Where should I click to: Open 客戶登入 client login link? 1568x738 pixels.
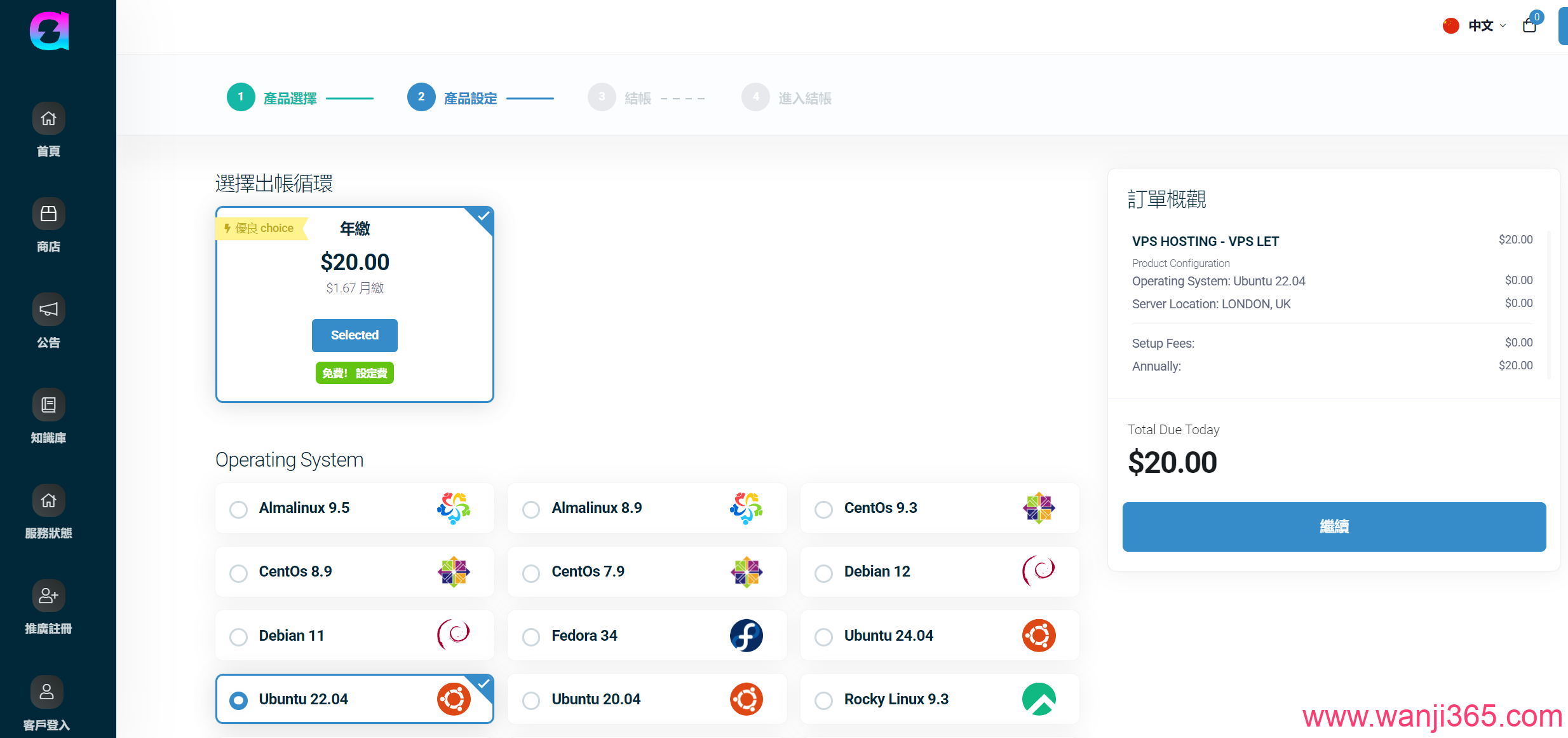[x=47, y=725]
